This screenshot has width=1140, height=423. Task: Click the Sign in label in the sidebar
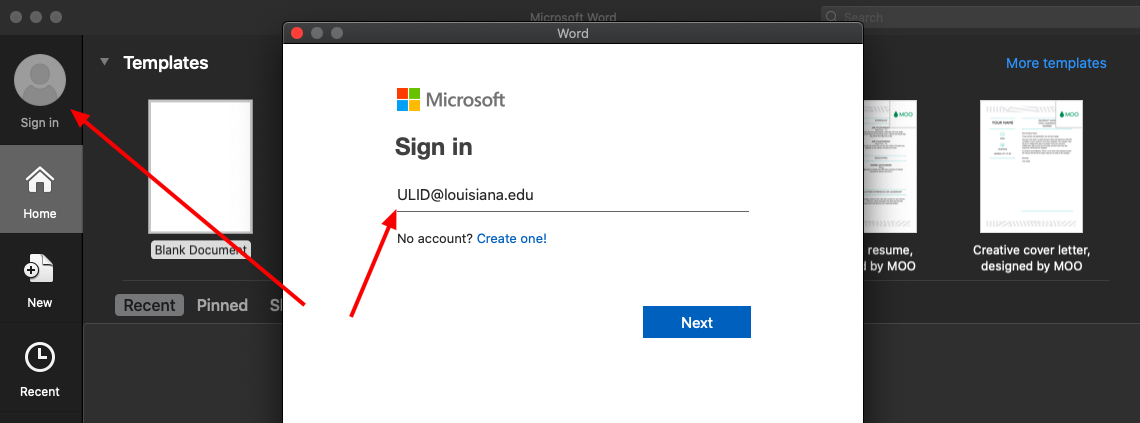pos(40,123)
